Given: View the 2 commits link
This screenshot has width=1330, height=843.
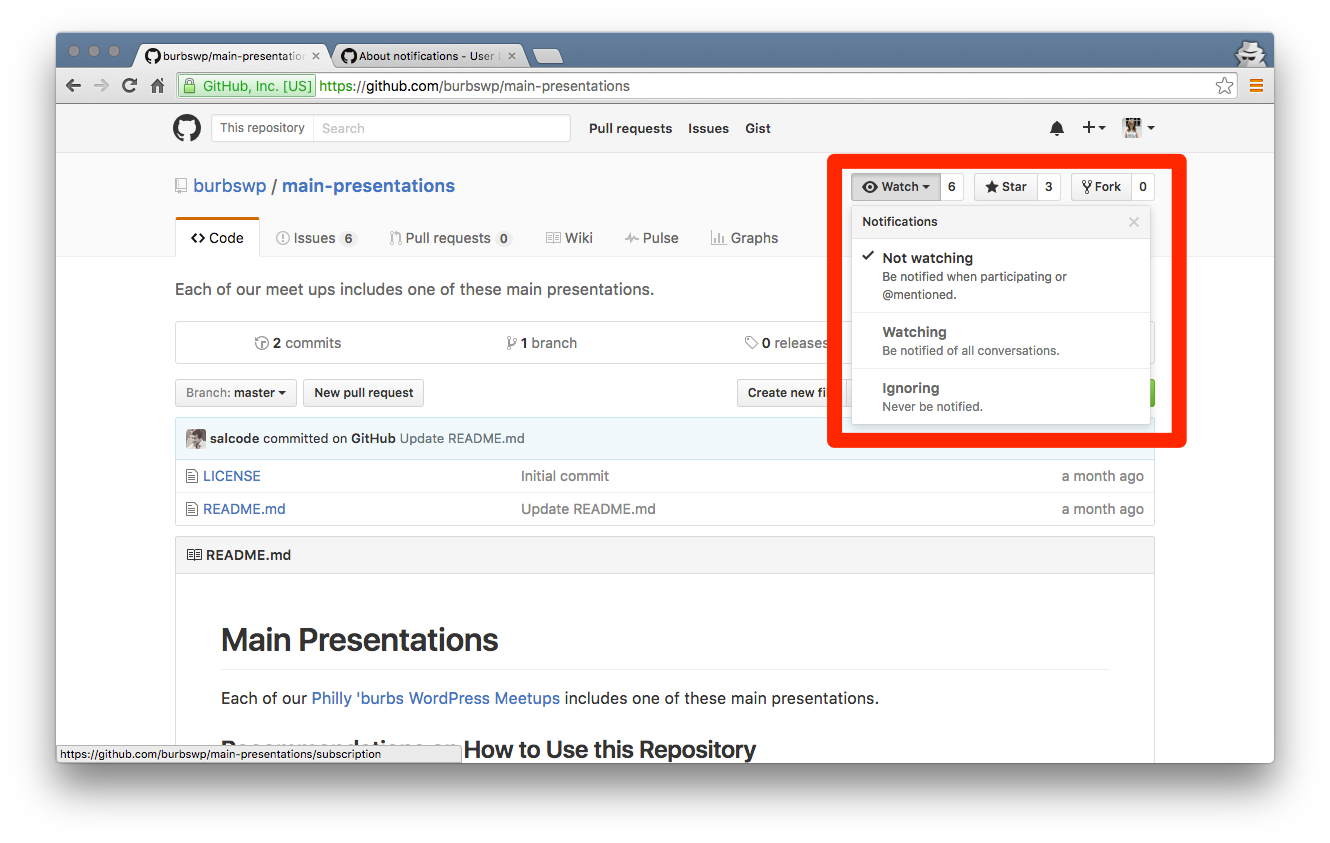Looking at the screenshot, I should 298,343.
